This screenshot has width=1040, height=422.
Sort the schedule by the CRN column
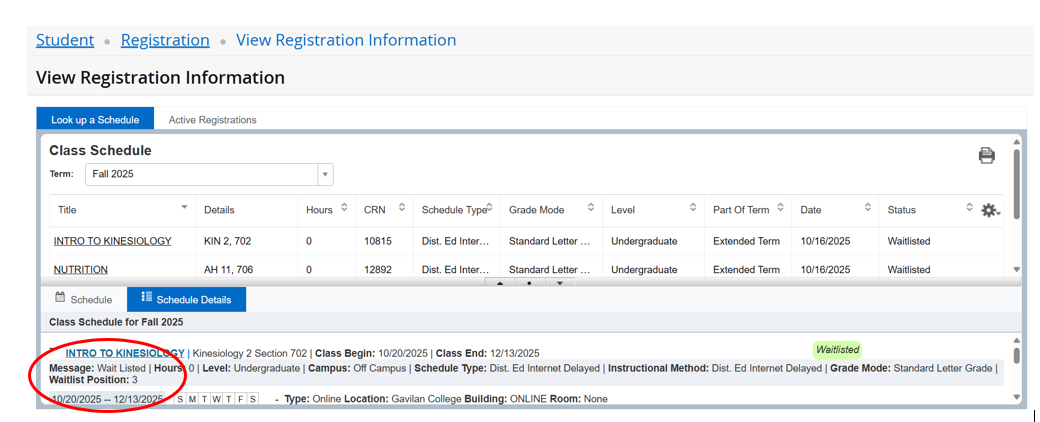coord(402,208)
